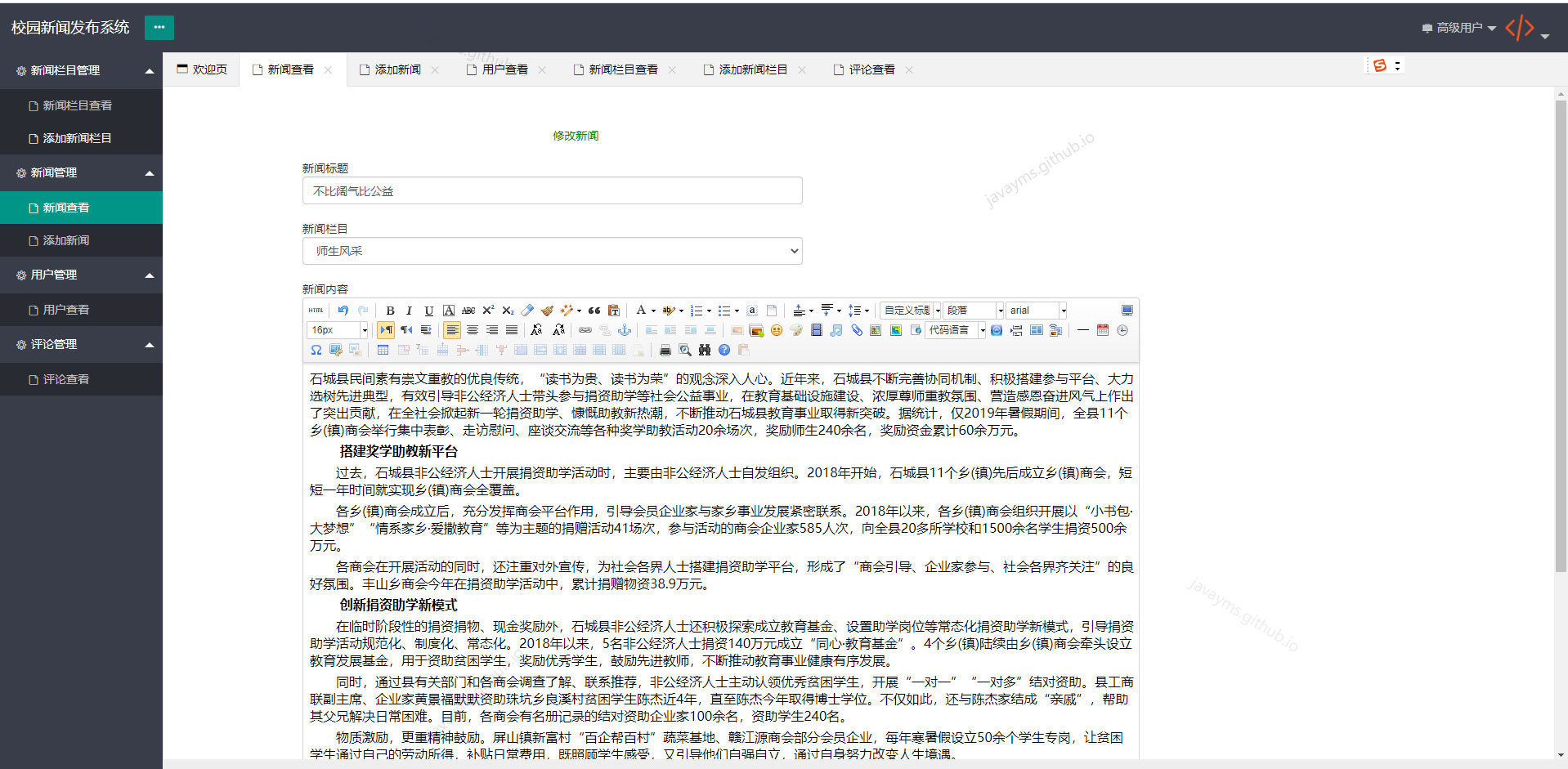Apply italic formatting in editor toolbar
Viewport: 1568px width, 769px height.
point(409,311)
